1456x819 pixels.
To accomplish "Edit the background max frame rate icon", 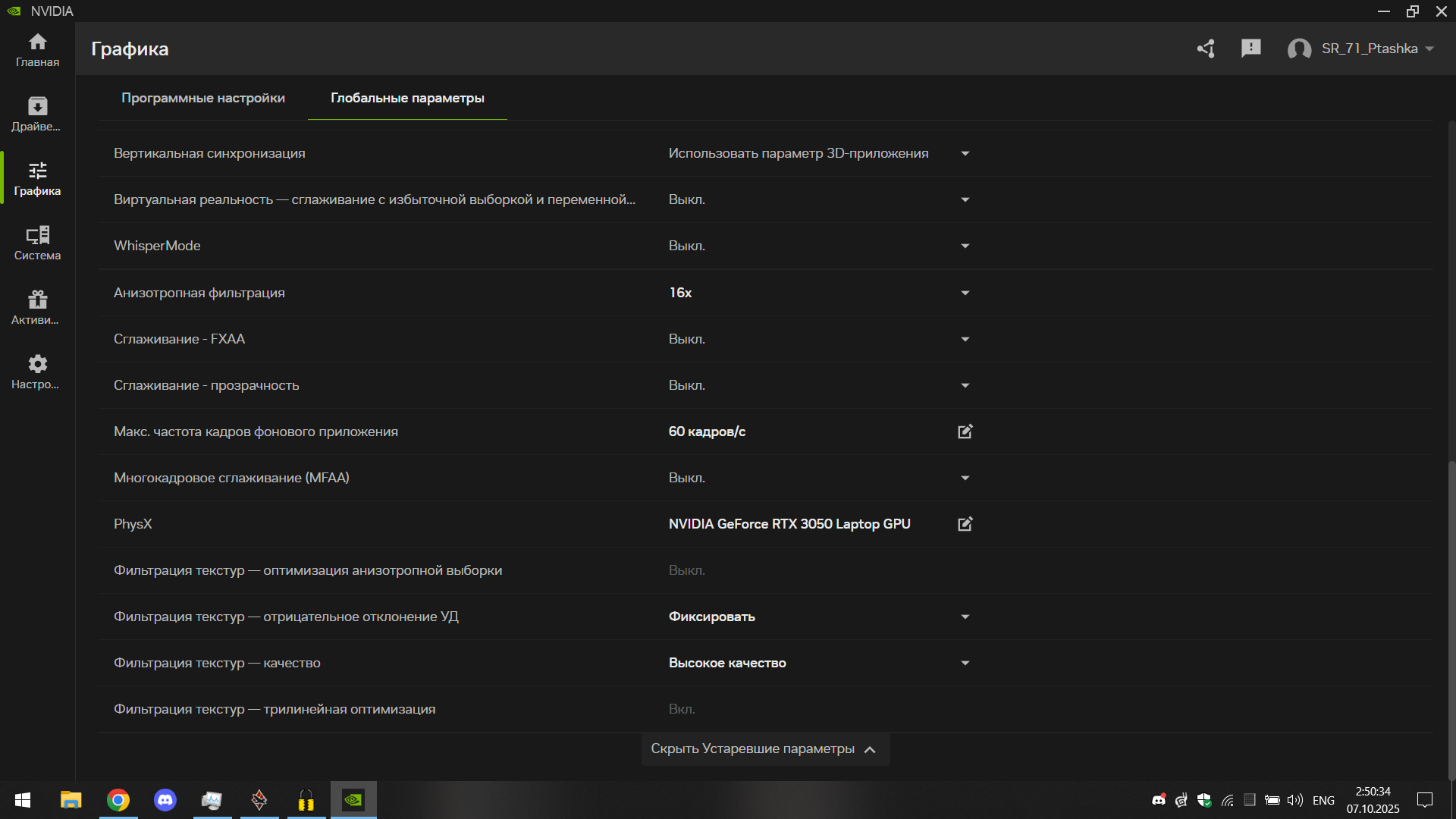I will (965, 431).
